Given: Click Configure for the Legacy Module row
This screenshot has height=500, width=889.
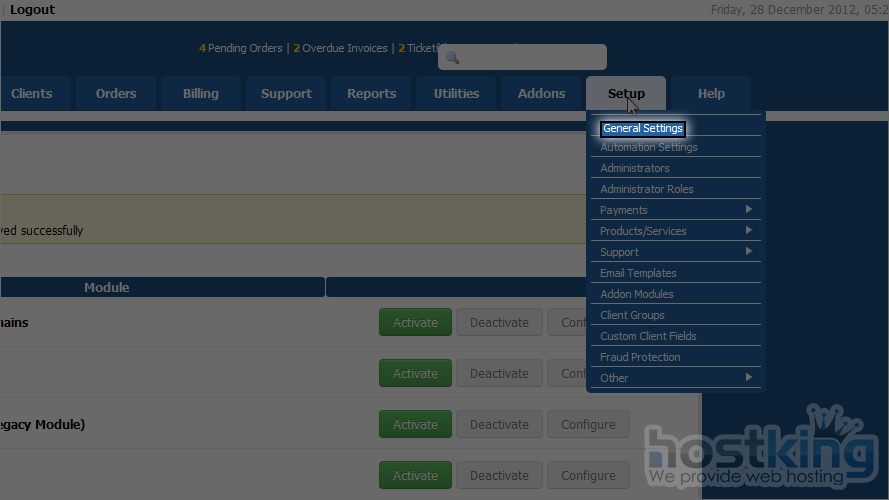Looking at the screenshot, I should coord(588,424).
